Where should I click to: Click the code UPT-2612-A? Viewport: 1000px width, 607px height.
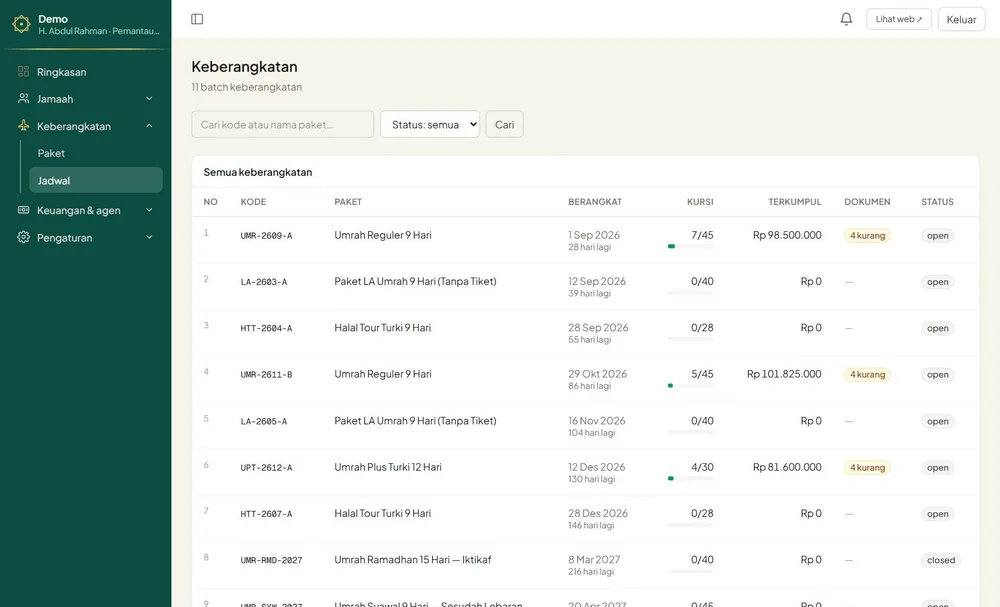point(266,468)
